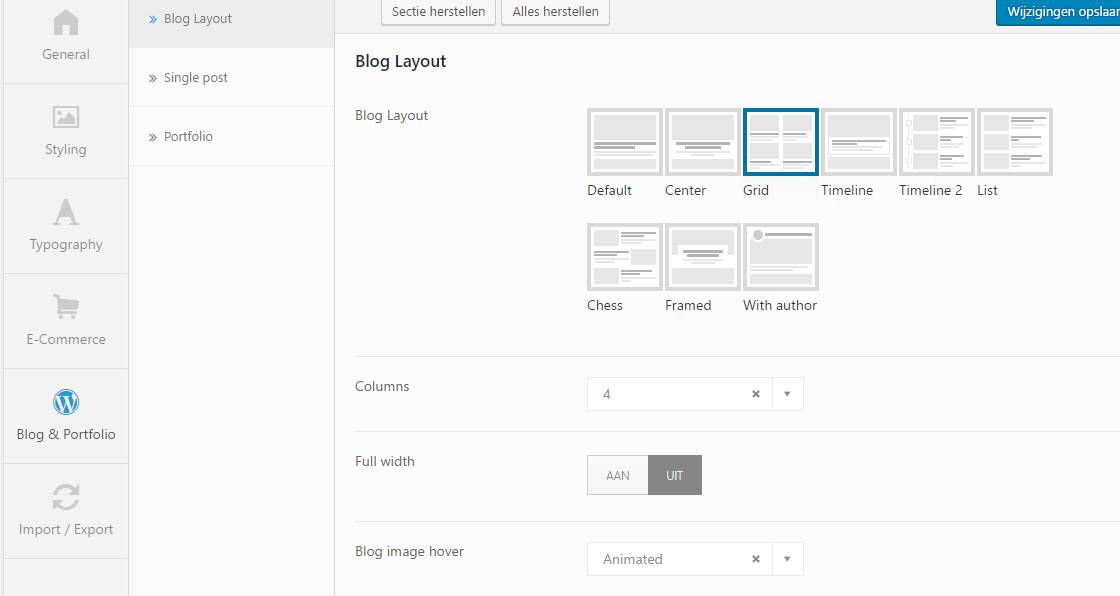Open the Typography settings section
Image resolution: width=1120 pixels, height=596 pixels.
click(x=66, y=226)
